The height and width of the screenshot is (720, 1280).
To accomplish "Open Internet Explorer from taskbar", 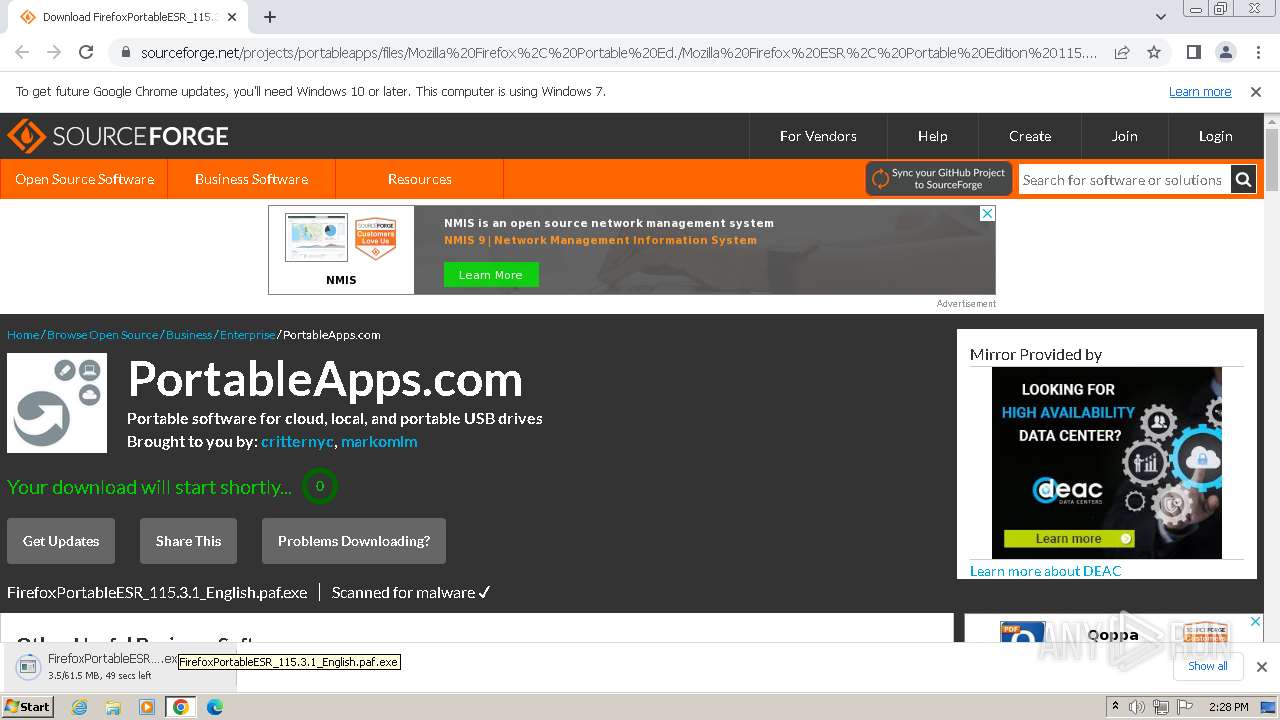I will click(79, 707).
